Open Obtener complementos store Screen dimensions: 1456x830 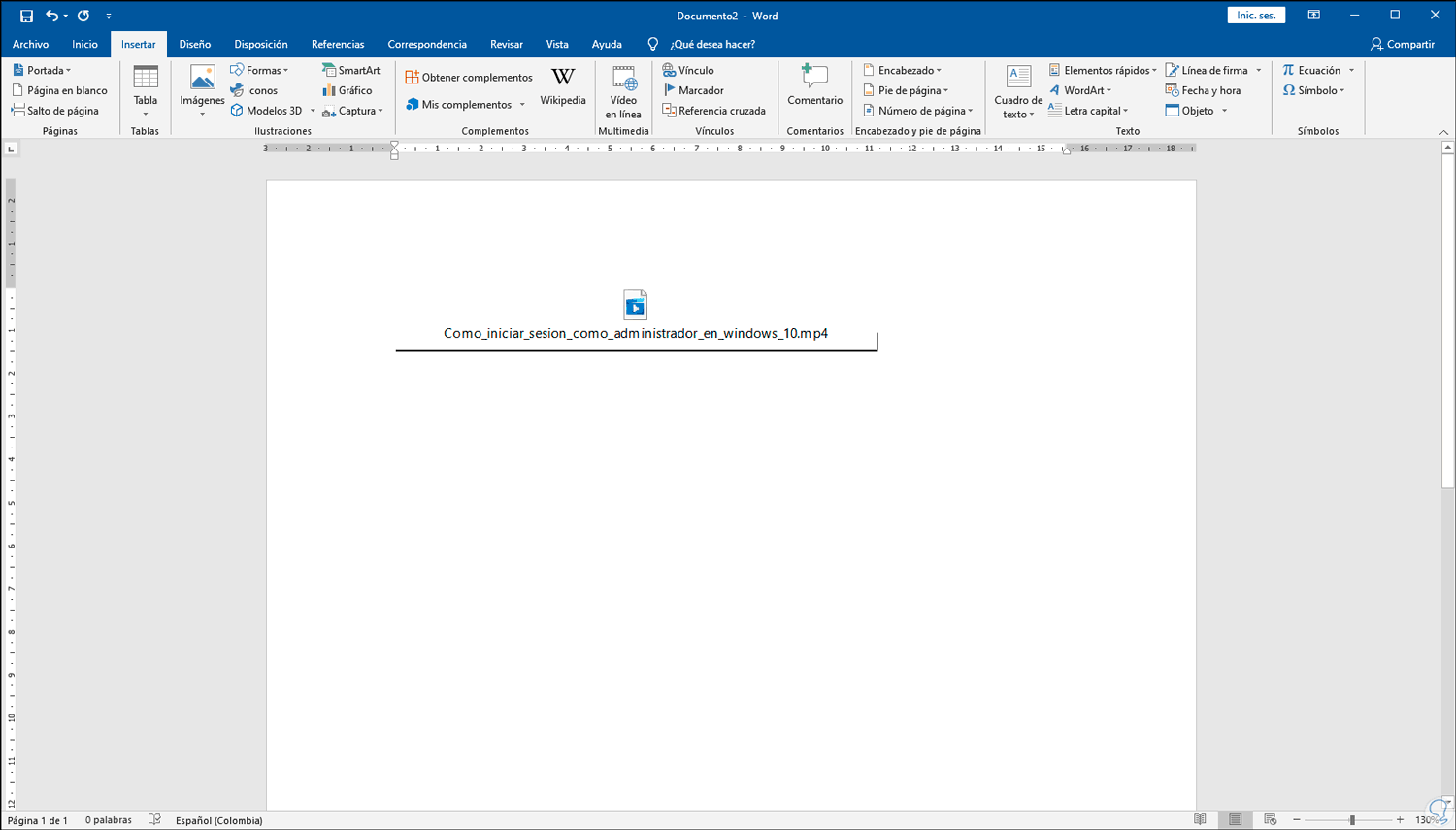click(469, 77)
